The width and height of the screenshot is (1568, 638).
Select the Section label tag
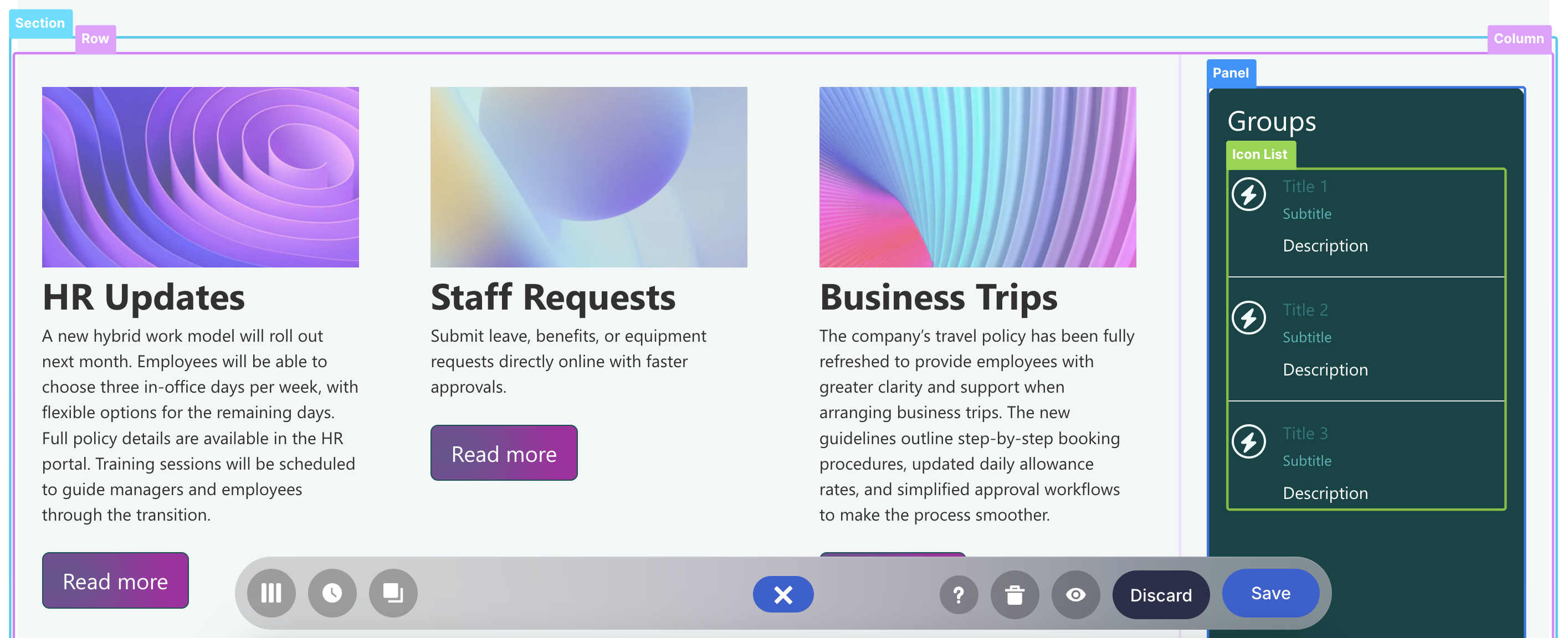click(x=40, y=23)
